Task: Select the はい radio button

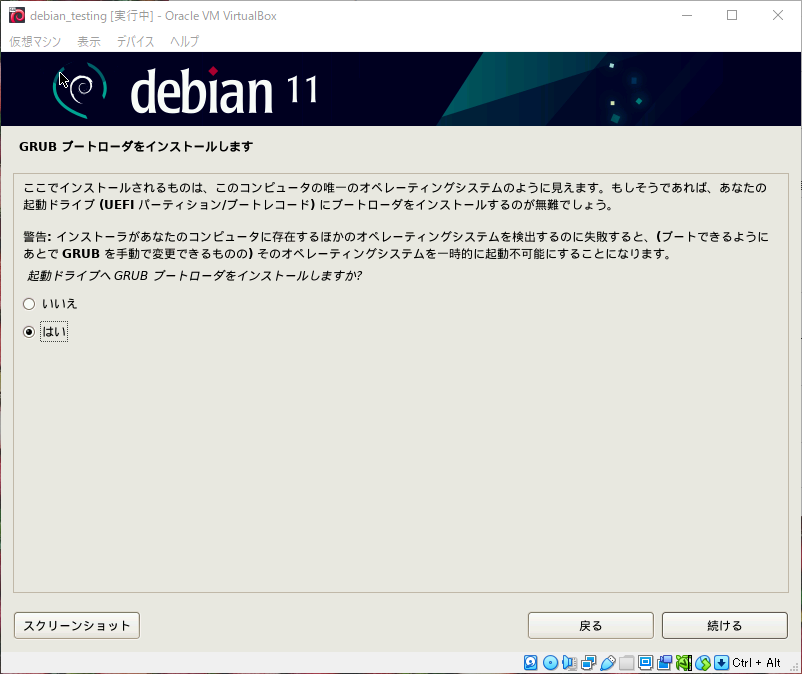Action: pyautogui.click(x=29, y=332)
